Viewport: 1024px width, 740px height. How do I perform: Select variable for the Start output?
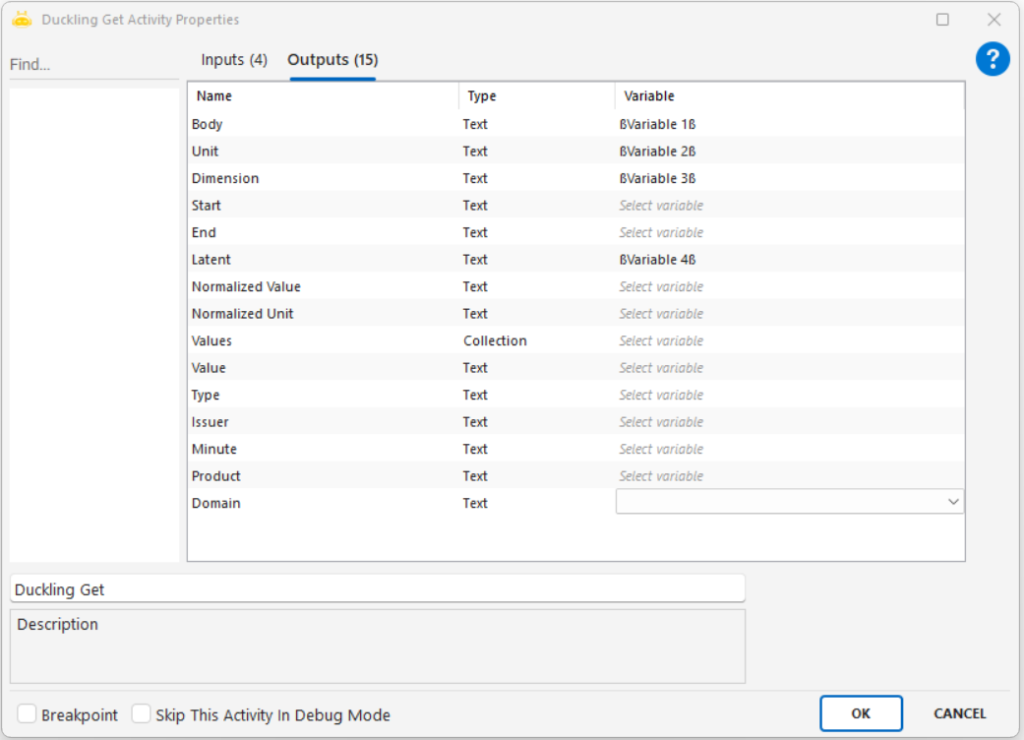[x=661, y=206]
